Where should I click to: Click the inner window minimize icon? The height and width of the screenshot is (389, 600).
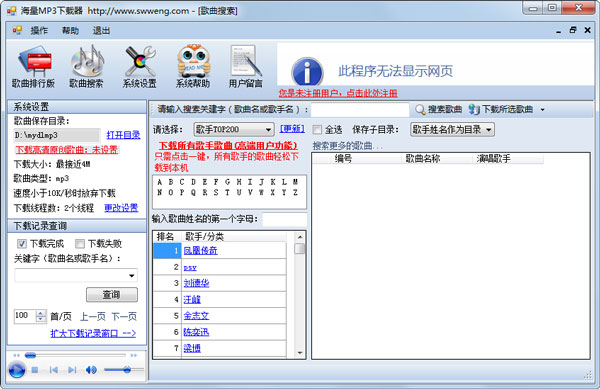pyautogui.click(x=559, y=31)
